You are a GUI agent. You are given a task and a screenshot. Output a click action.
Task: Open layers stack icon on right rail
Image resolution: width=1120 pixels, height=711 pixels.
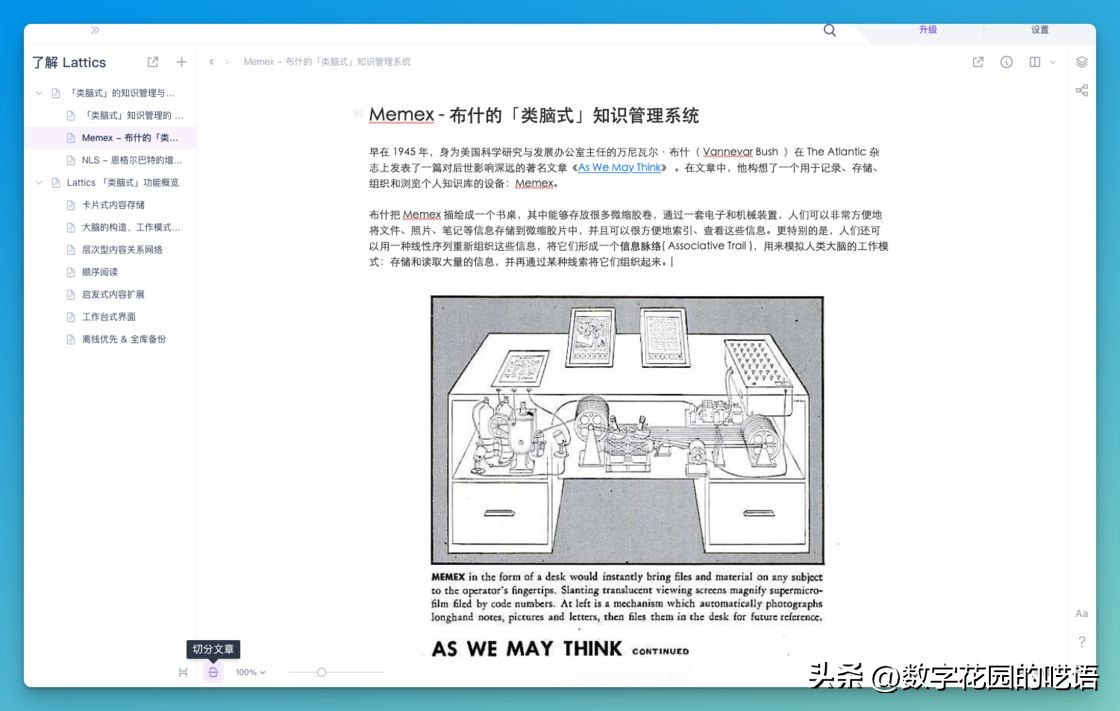(x=1082, y=62)
